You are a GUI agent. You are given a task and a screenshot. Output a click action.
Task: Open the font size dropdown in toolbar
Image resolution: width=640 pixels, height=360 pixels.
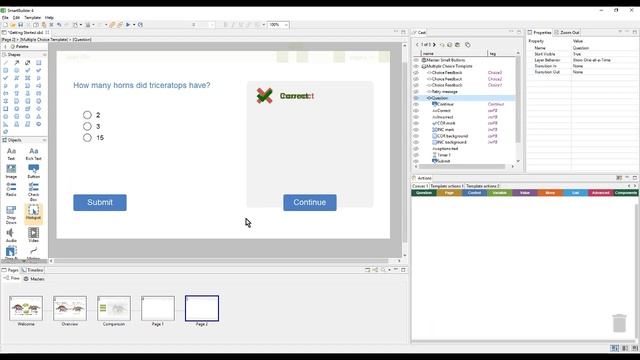212,25
